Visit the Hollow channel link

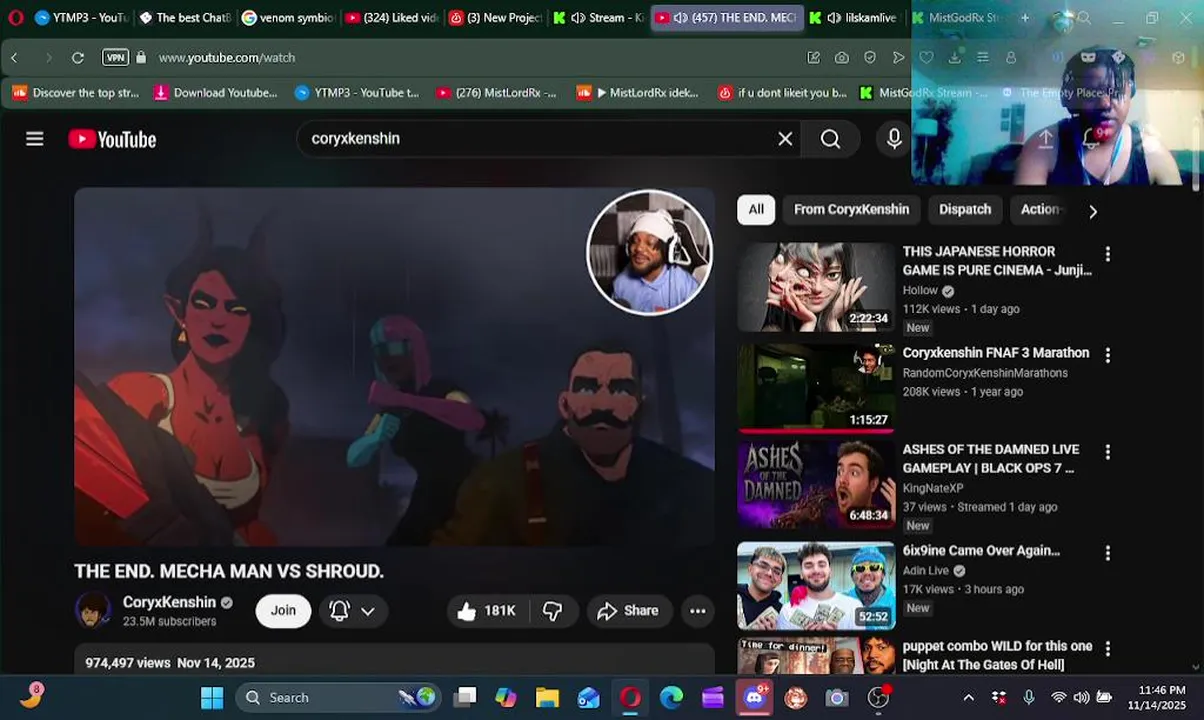(920, 291)
